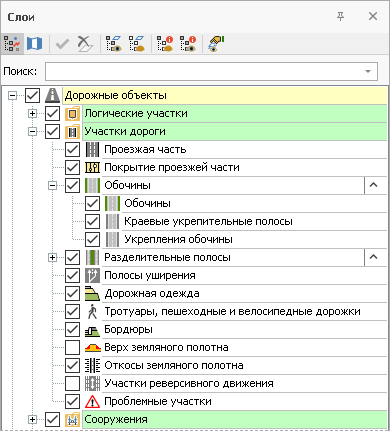Screen dimensions: 390x431
Task: Uncheck the Дорожная одежда checkbox
Action: click(x=72, y=294)
